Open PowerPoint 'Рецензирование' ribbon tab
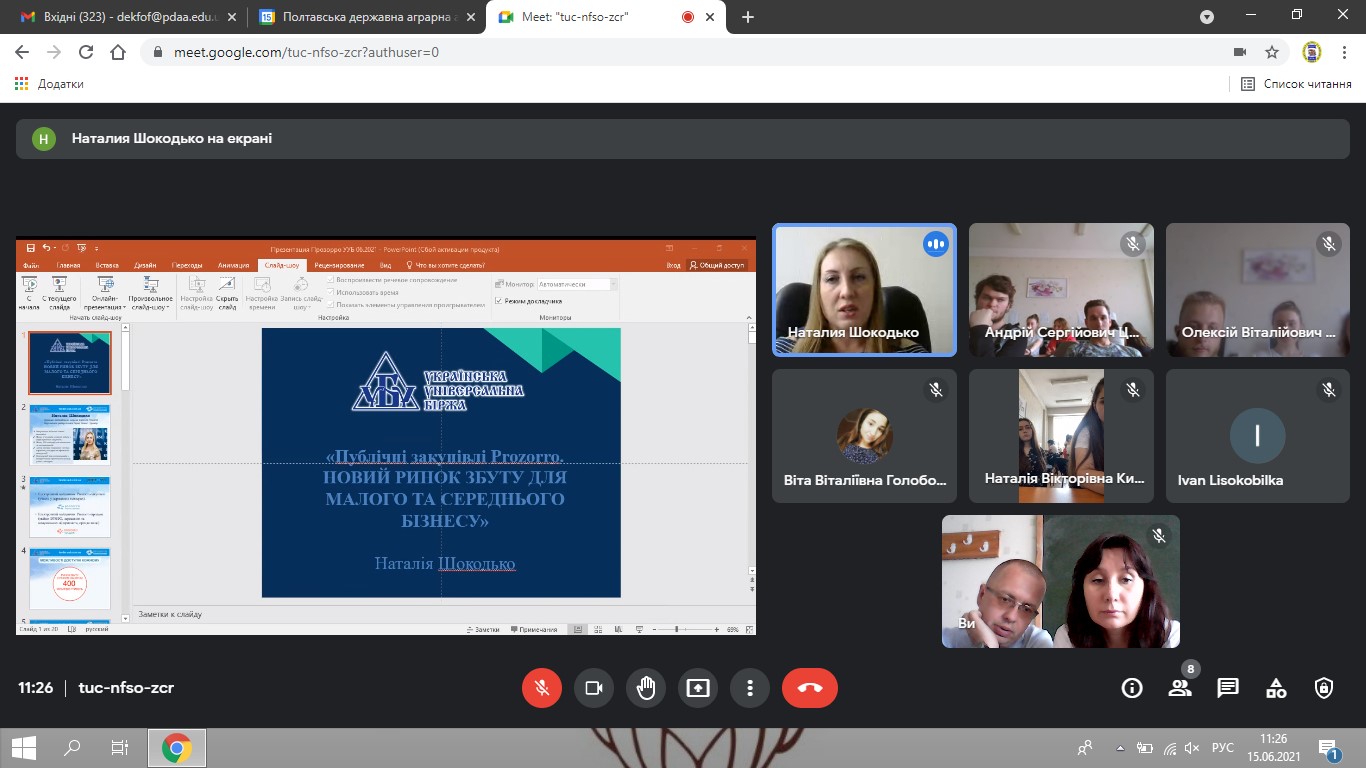Image resolution: width=1366 pixels, height=768 pixels. coord(339,265)
